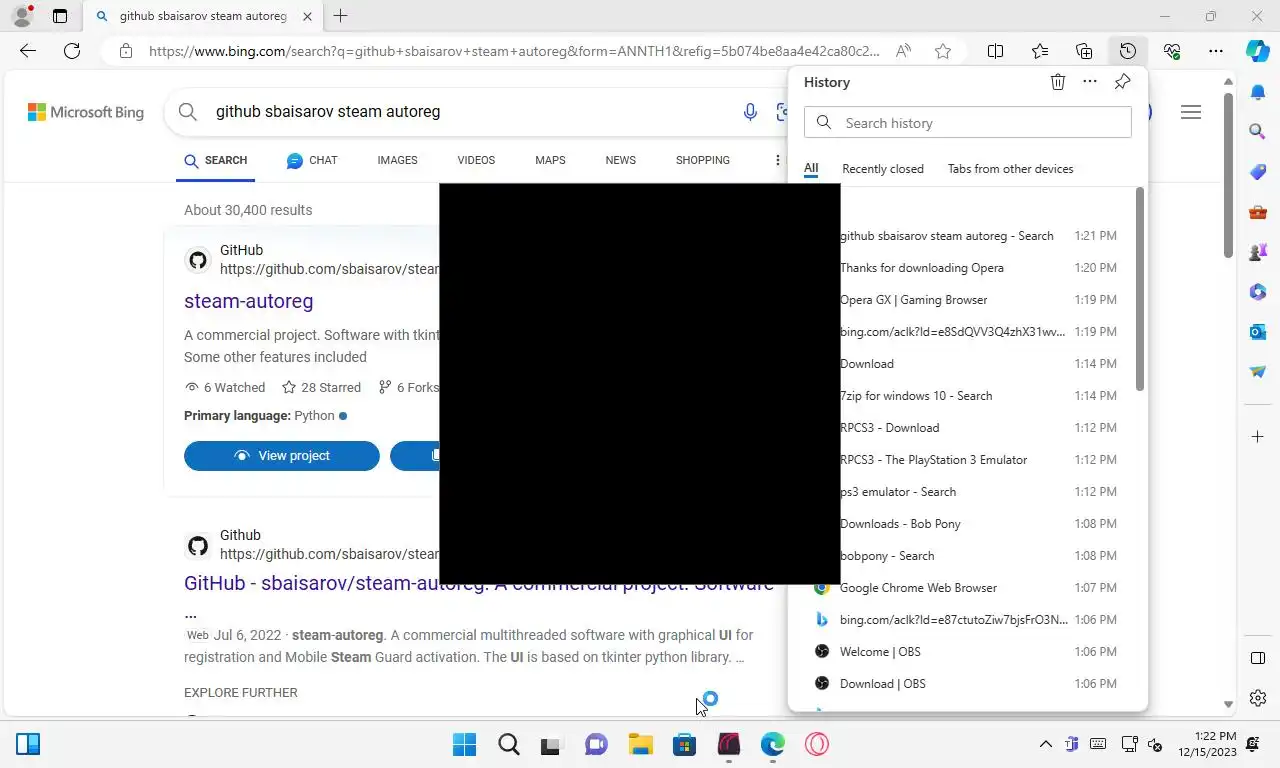Open sidebar Games chess icon
The width and height of the screenshot is (1280, 768).
pos(1258,252)
